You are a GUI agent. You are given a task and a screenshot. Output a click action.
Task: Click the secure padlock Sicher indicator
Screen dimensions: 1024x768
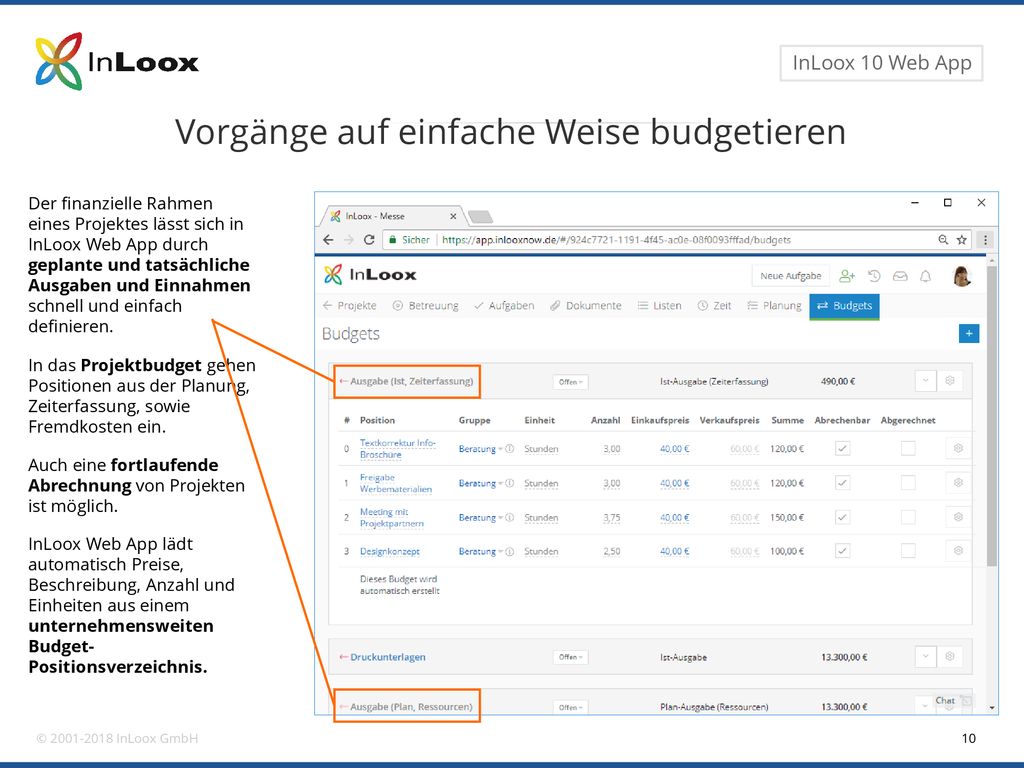coord(409,240)
